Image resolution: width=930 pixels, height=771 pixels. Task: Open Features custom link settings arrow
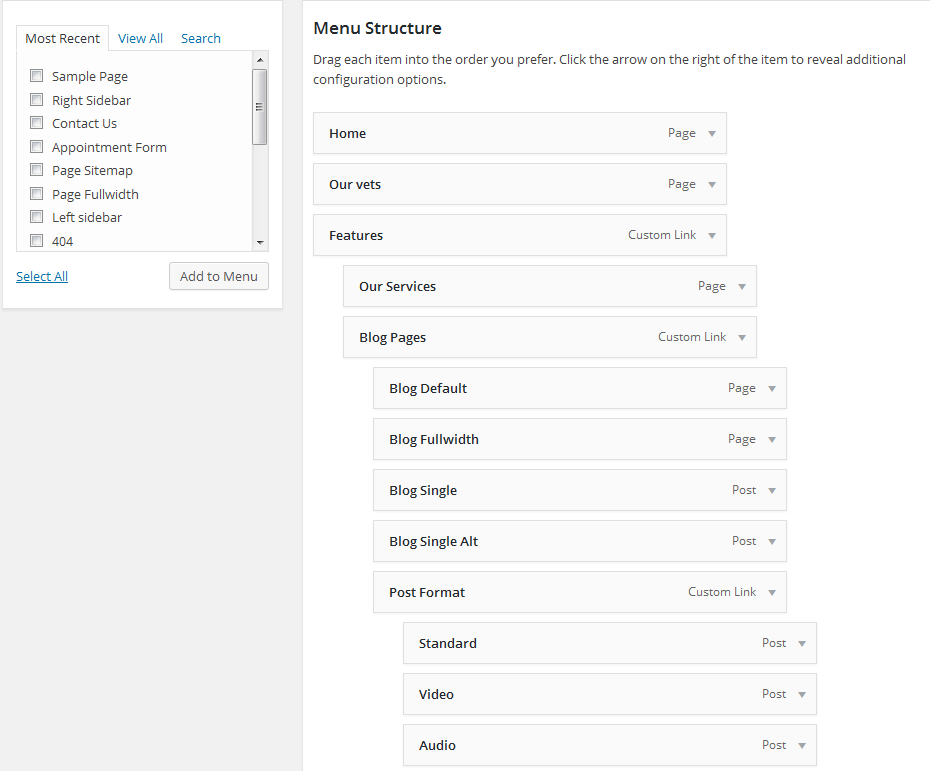pos(712,235)
